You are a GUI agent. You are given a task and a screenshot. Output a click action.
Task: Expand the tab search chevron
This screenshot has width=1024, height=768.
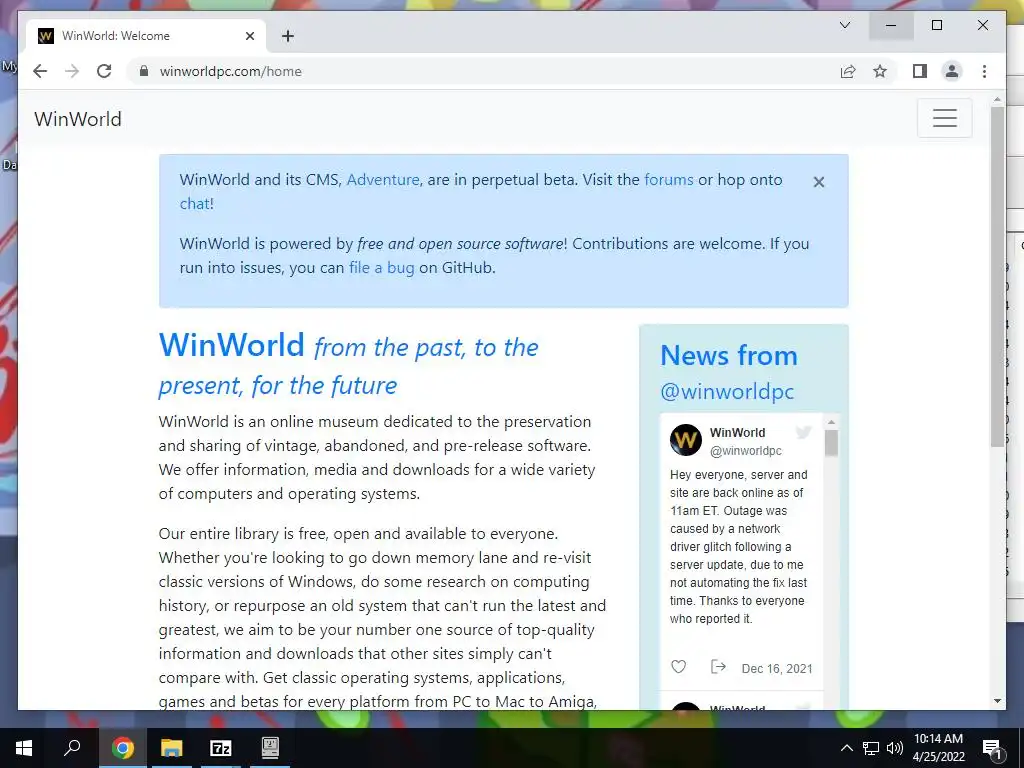[x=844, y=25]
